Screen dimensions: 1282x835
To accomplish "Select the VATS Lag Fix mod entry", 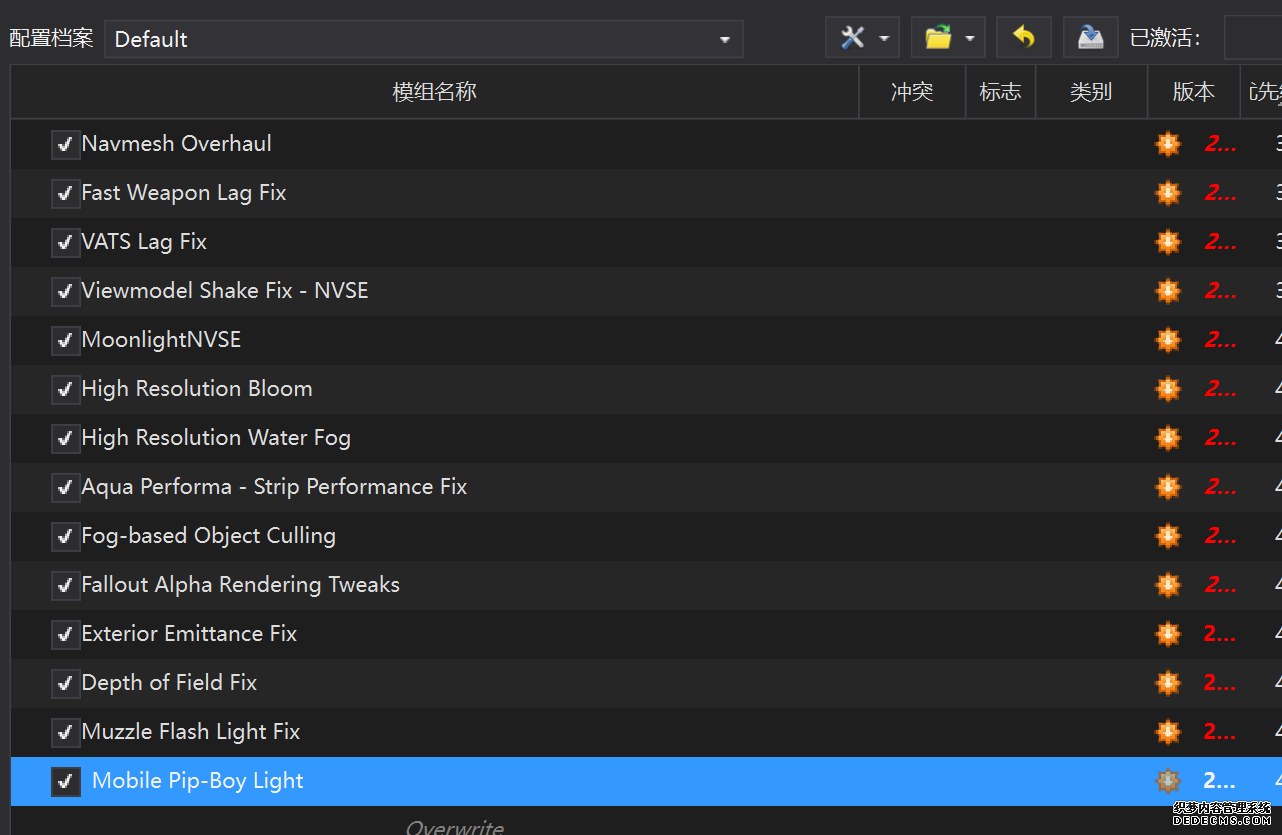I will 144,242.
